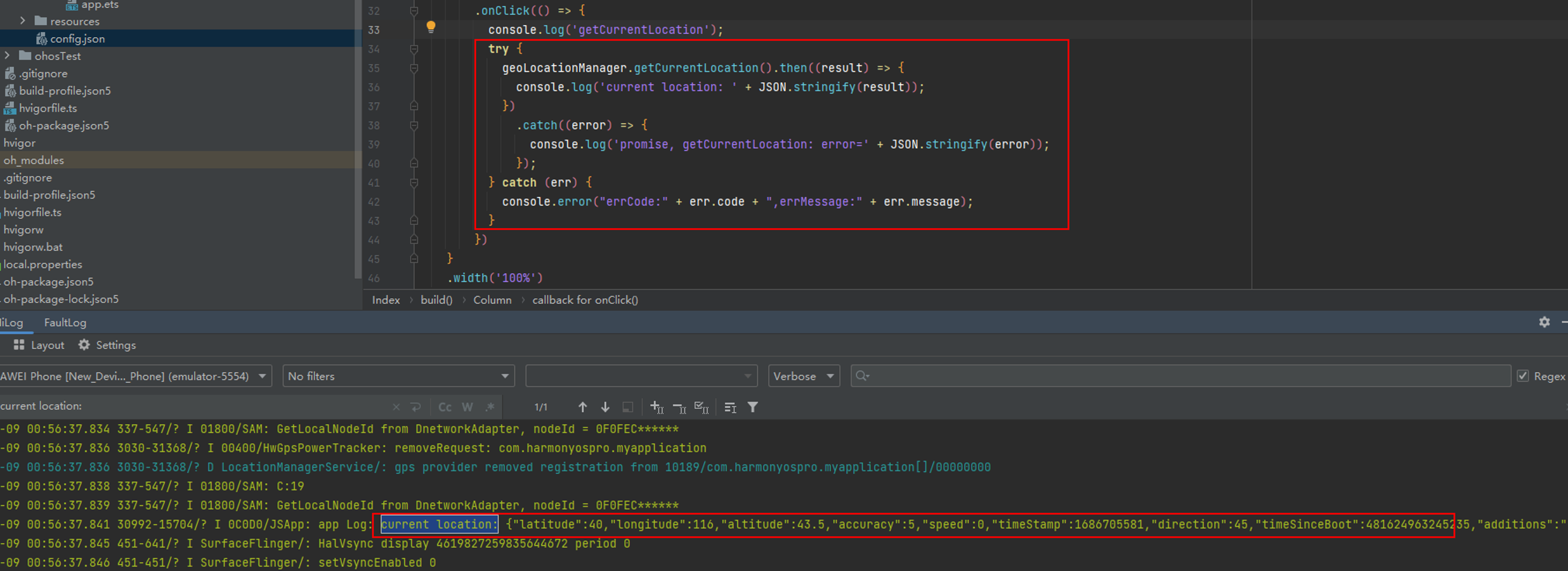Select config.json in the project tree

[77, 38]
